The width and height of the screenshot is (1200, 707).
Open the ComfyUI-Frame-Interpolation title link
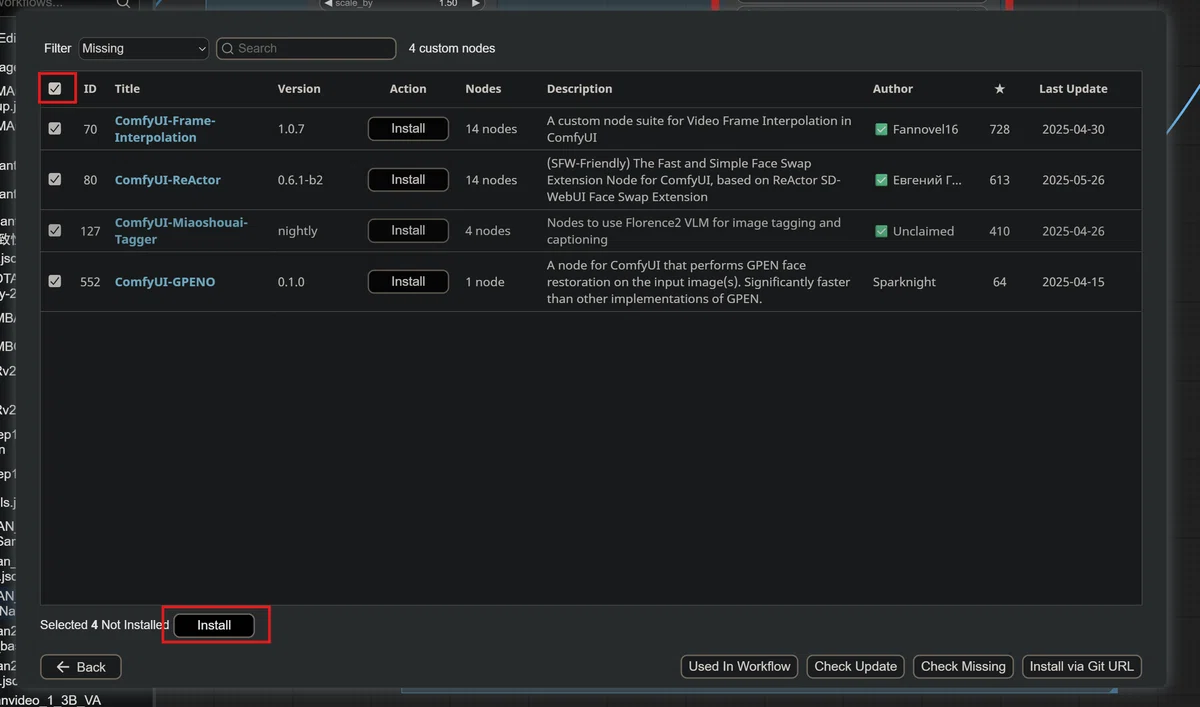(x=165, y=129)
